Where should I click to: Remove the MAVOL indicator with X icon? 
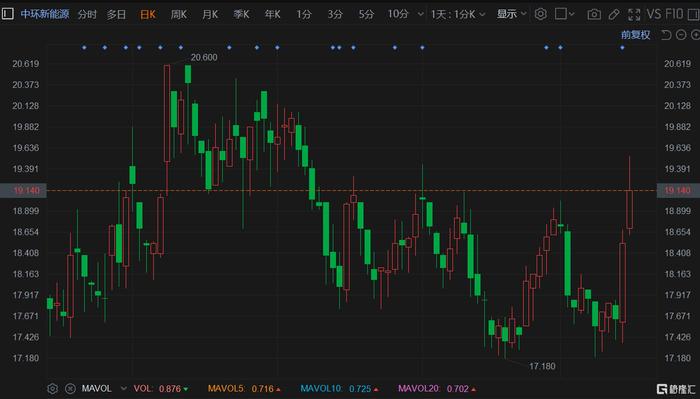click(x=70, y=389)
